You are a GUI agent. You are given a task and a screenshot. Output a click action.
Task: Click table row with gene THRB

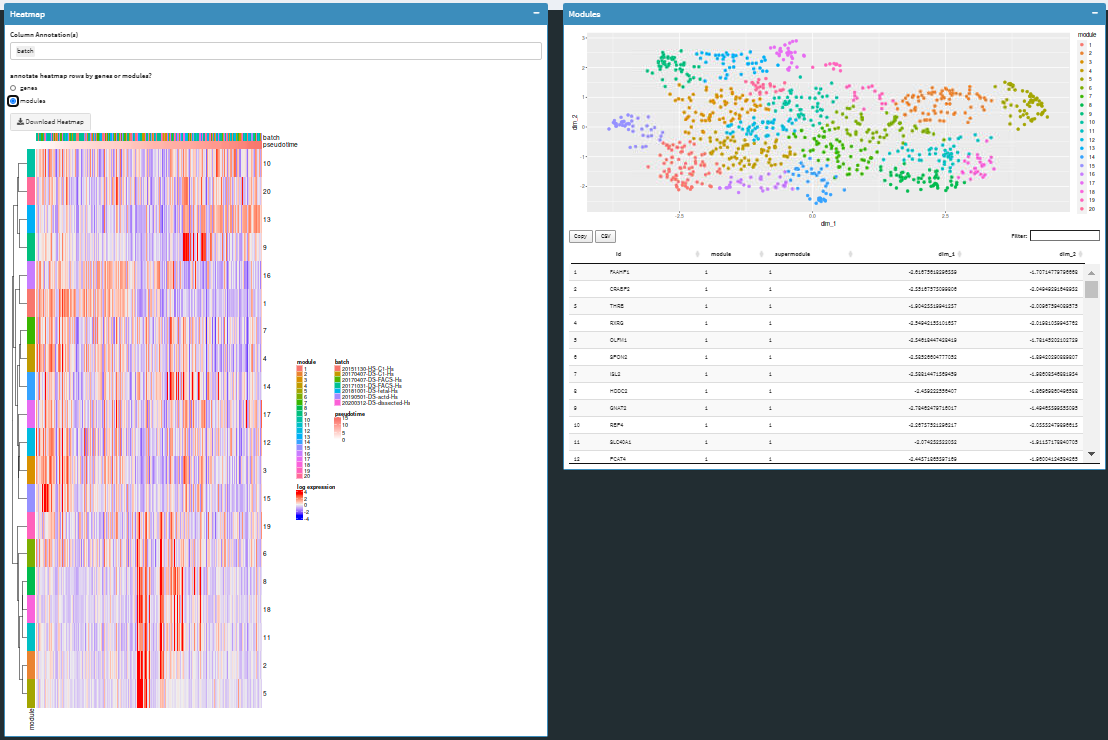pos(827,306)
